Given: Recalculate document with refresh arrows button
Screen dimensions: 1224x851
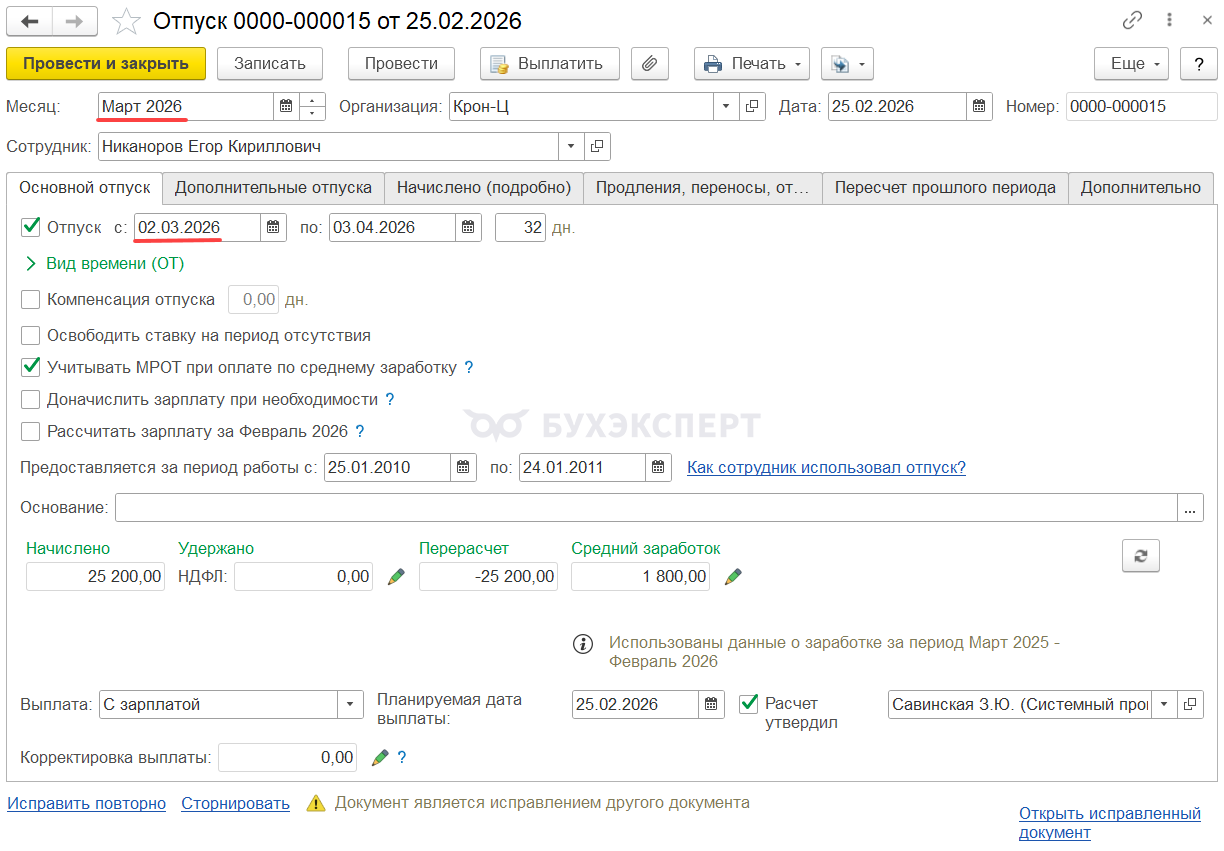Looking at the screenshot, I should tap(1141, 556).
